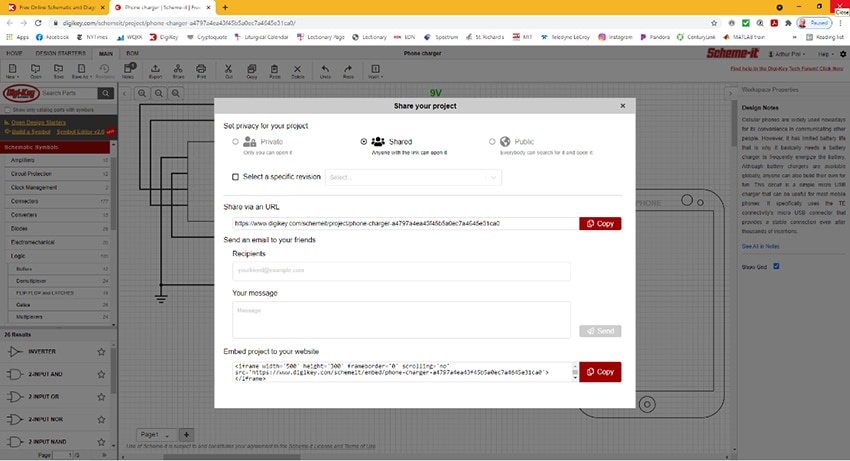This screenshot has width=850, height=461.
Task: Favorite the INVERTER symbol with star icon
Action: pos(101,352)
